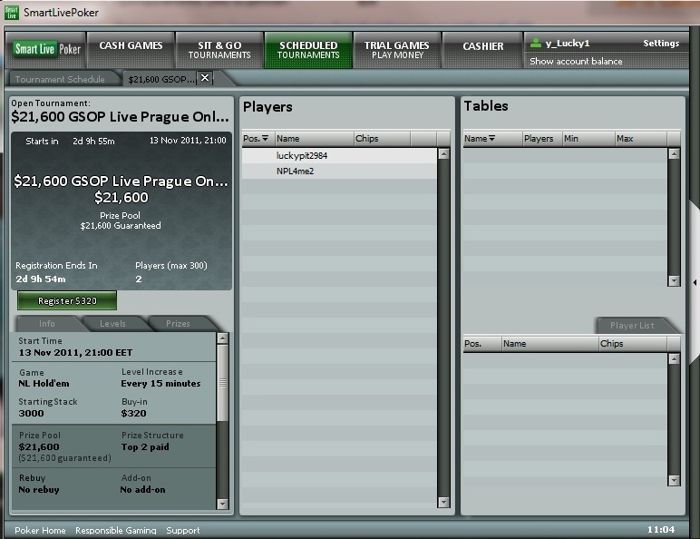Select player NPL4me2
This screenshot has height=539, width=700.
[339, 171]
